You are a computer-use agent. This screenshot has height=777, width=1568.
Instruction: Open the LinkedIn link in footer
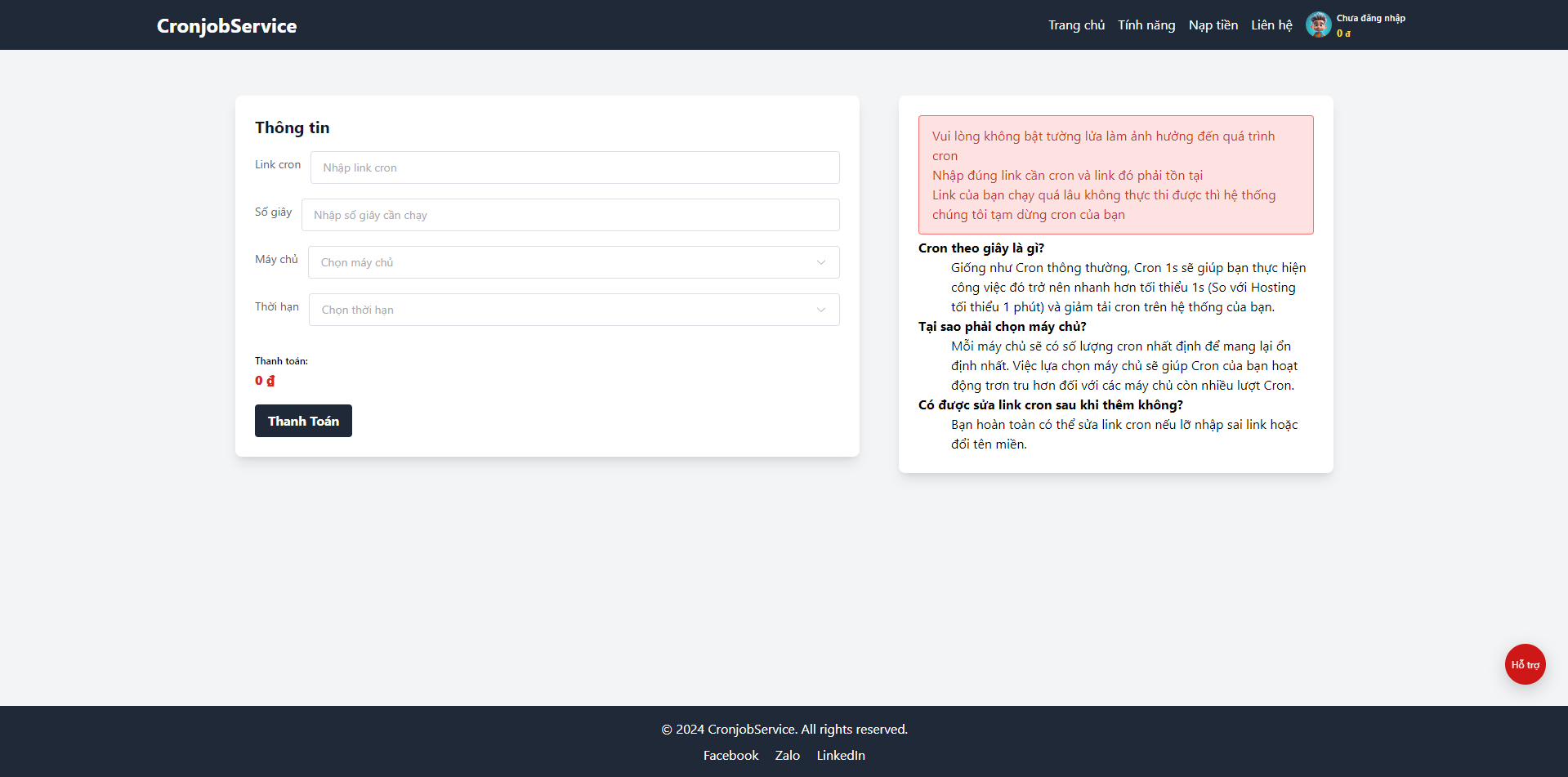point(840,755)
